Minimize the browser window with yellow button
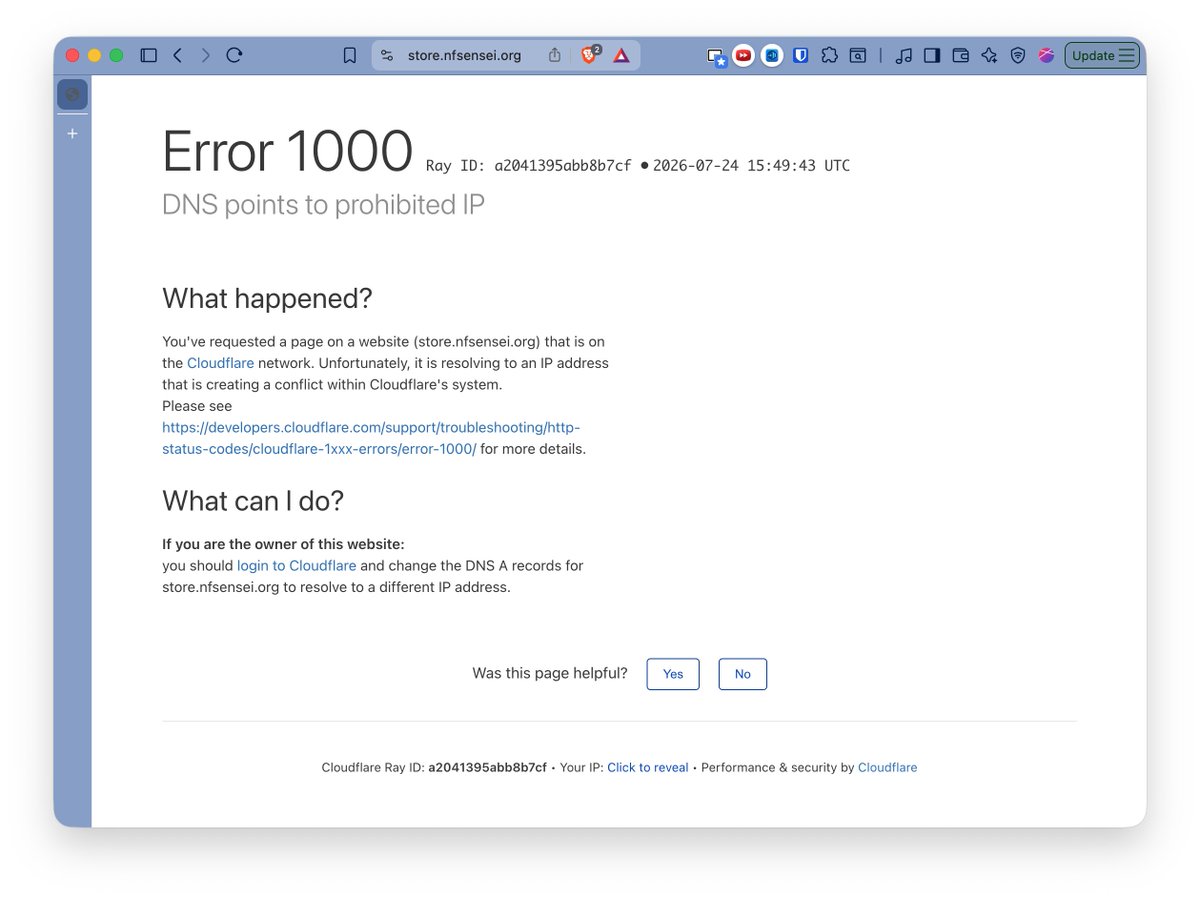This screenshot has width=1200, height=898. tap(95, 56)
